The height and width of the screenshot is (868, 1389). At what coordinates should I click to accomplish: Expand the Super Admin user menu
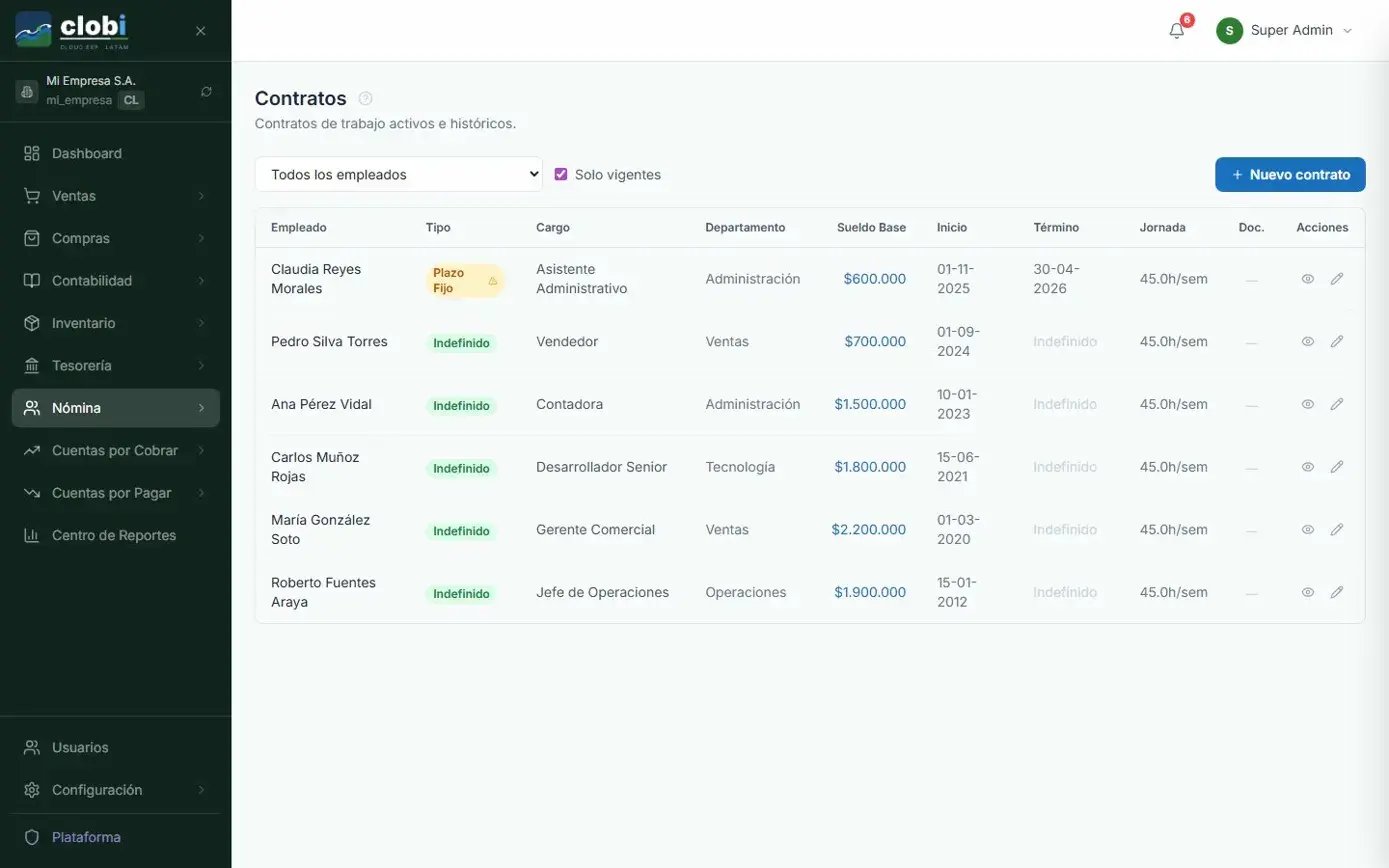point(1284,31)
